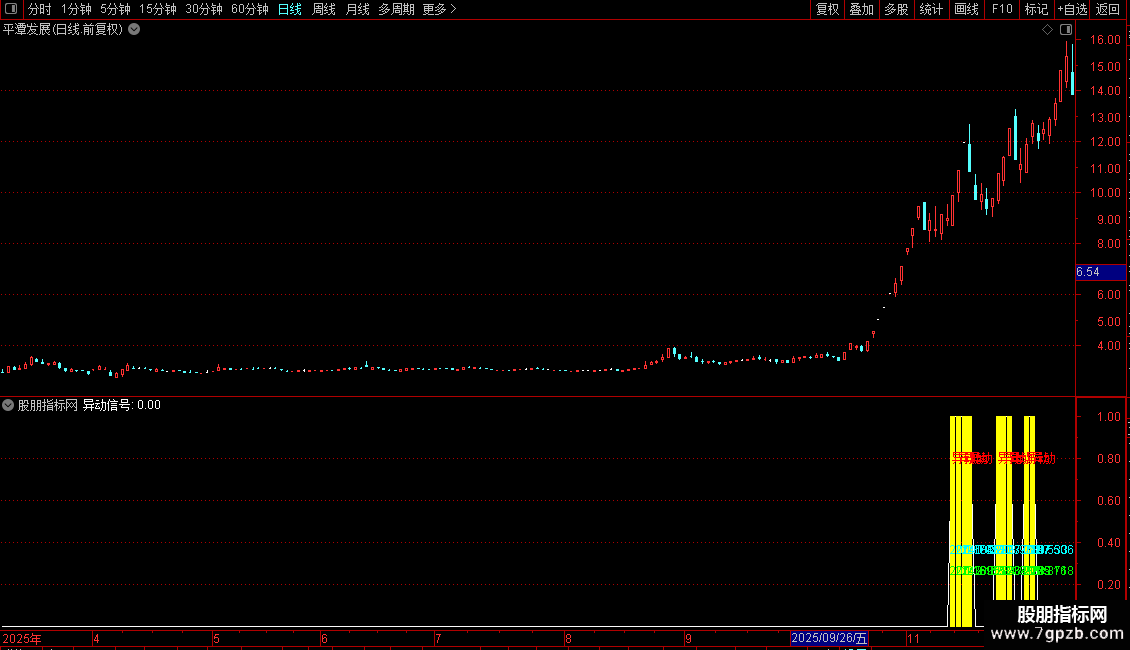This screenshot has height=650, width=1130.
Task: Add stock via +自选 button
Action: [1072, 9]
